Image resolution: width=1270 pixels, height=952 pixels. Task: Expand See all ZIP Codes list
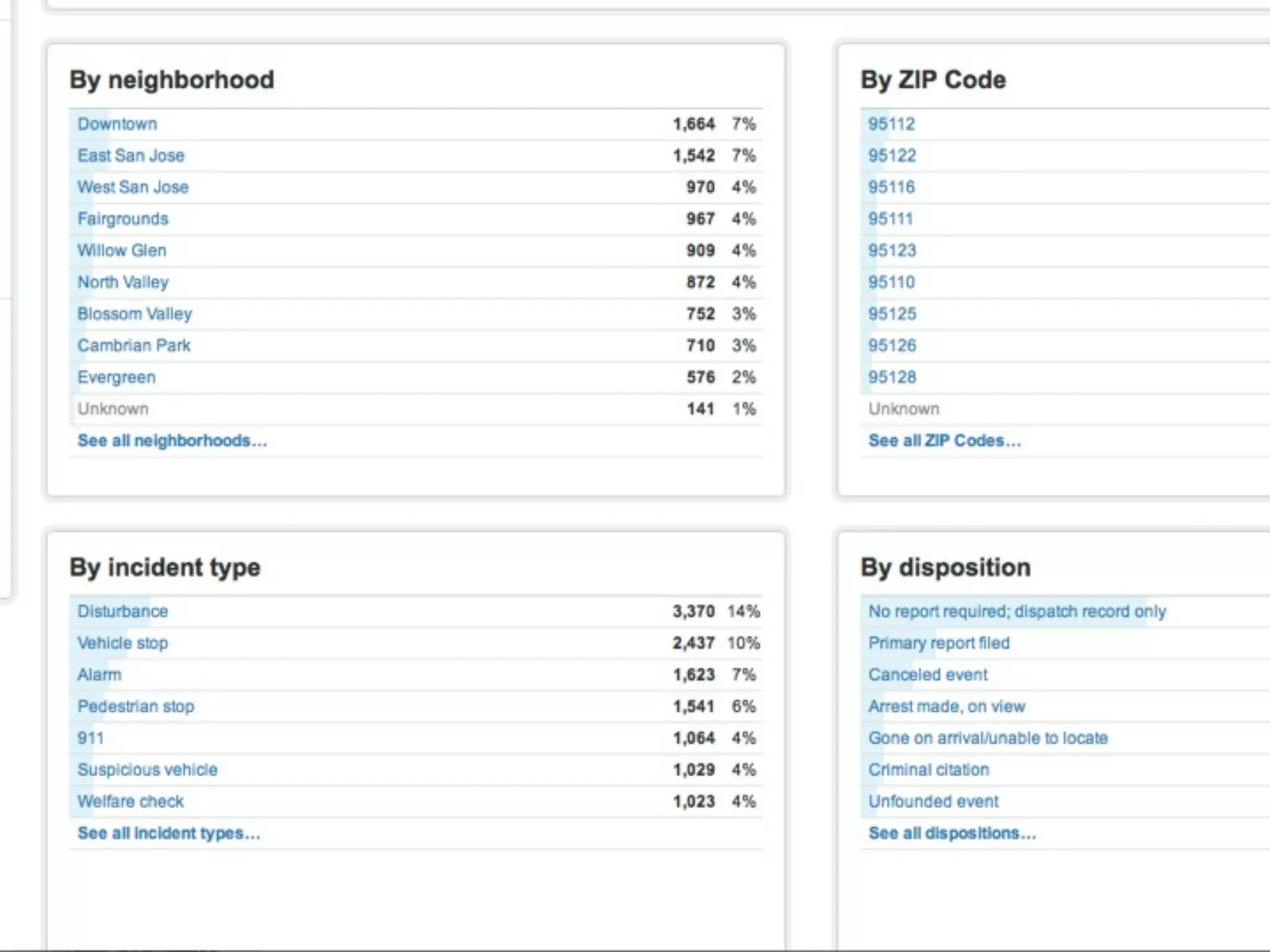click(x=944, y=441)
